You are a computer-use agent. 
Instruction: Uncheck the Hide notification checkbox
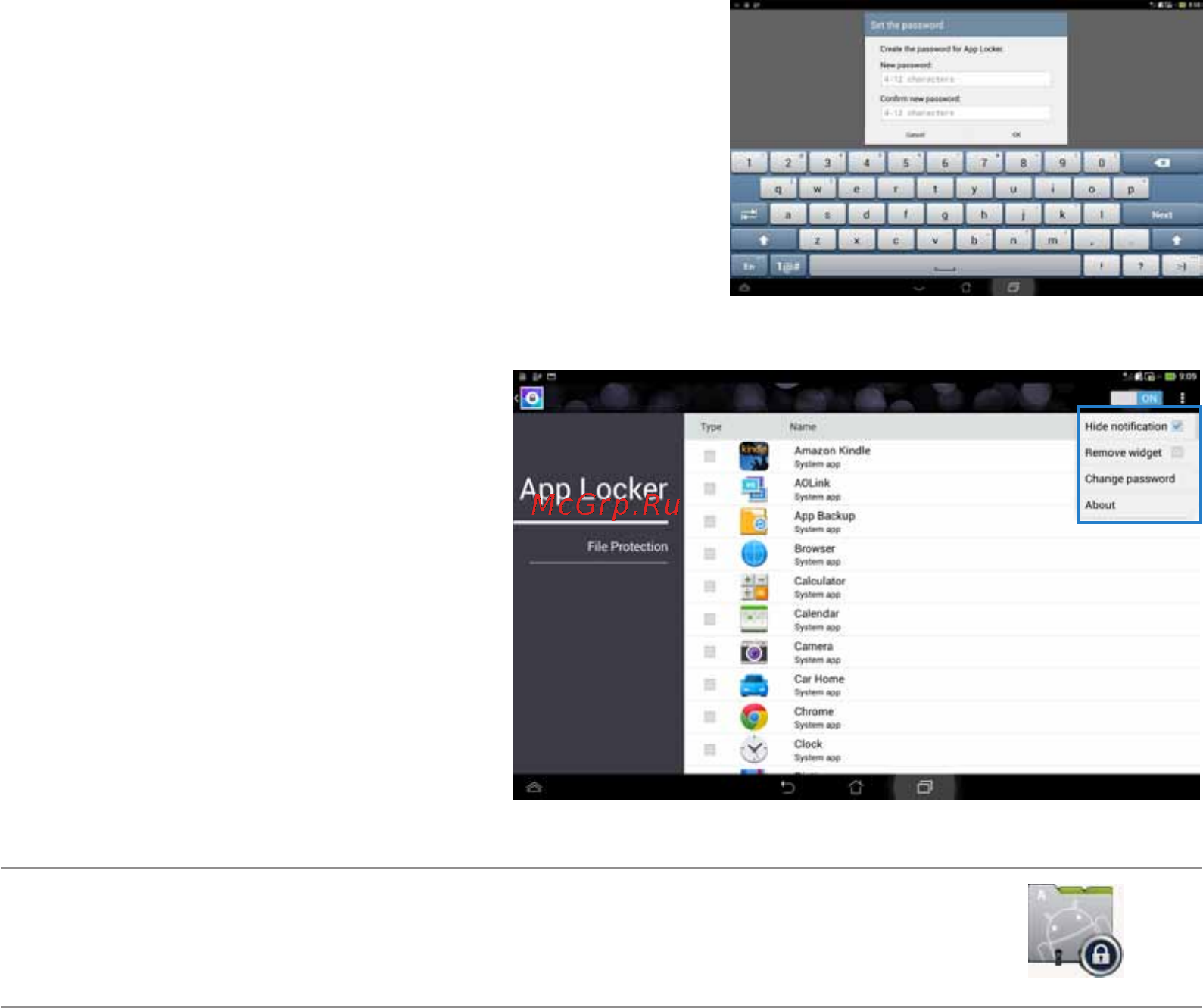1177,426
